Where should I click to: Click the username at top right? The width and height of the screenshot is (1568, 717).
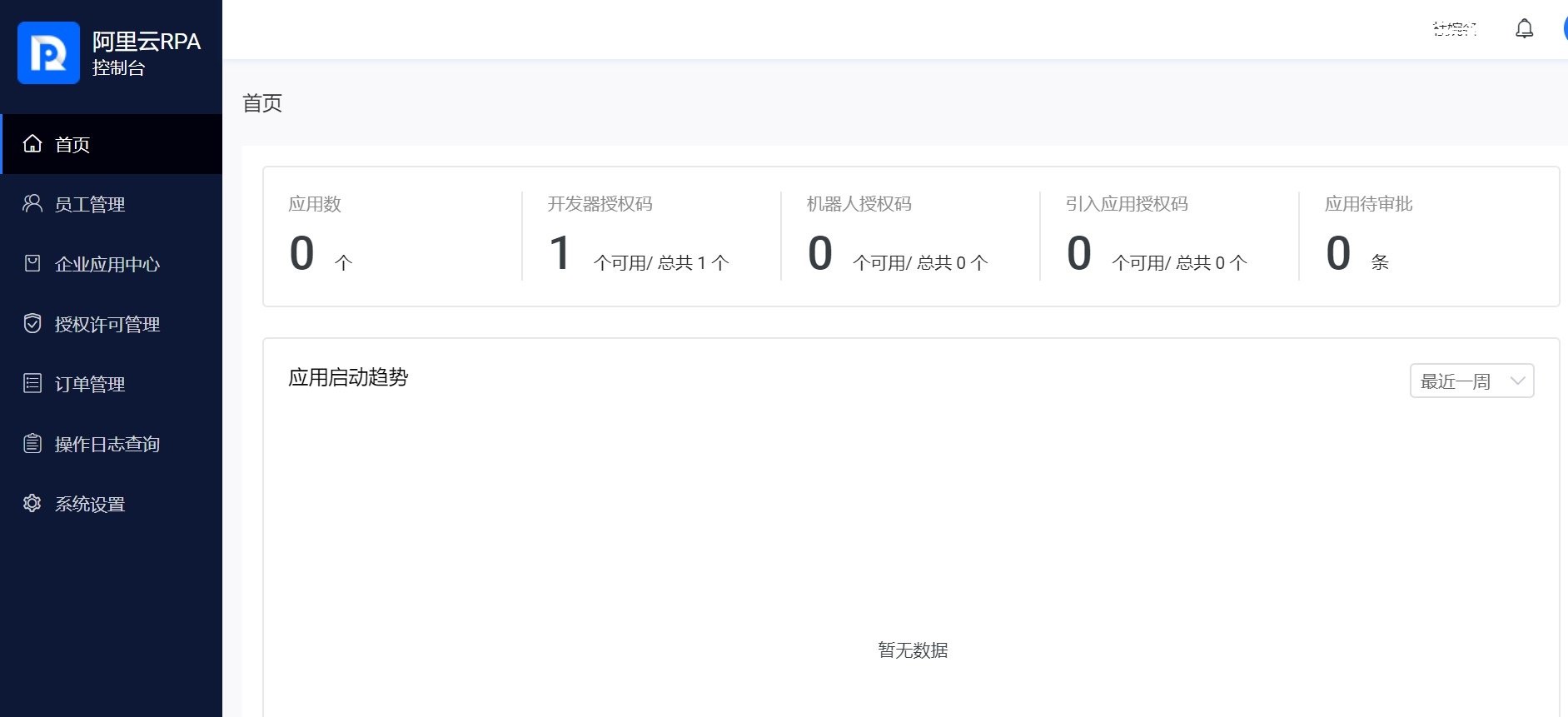click(x=1455, y=29)
